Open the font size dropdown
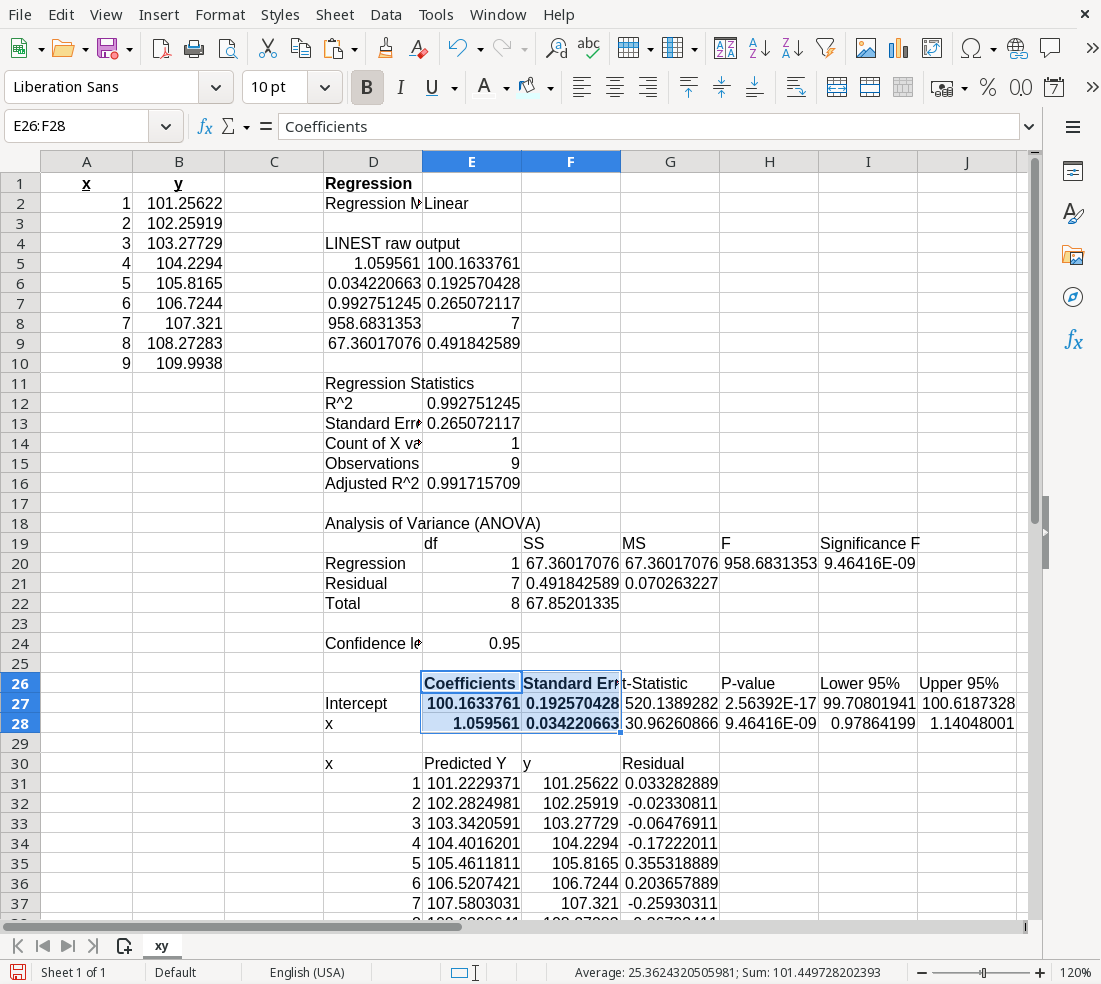Image resolution: width=1101 pixels, height=984 pixels. (x=324, y=87)
